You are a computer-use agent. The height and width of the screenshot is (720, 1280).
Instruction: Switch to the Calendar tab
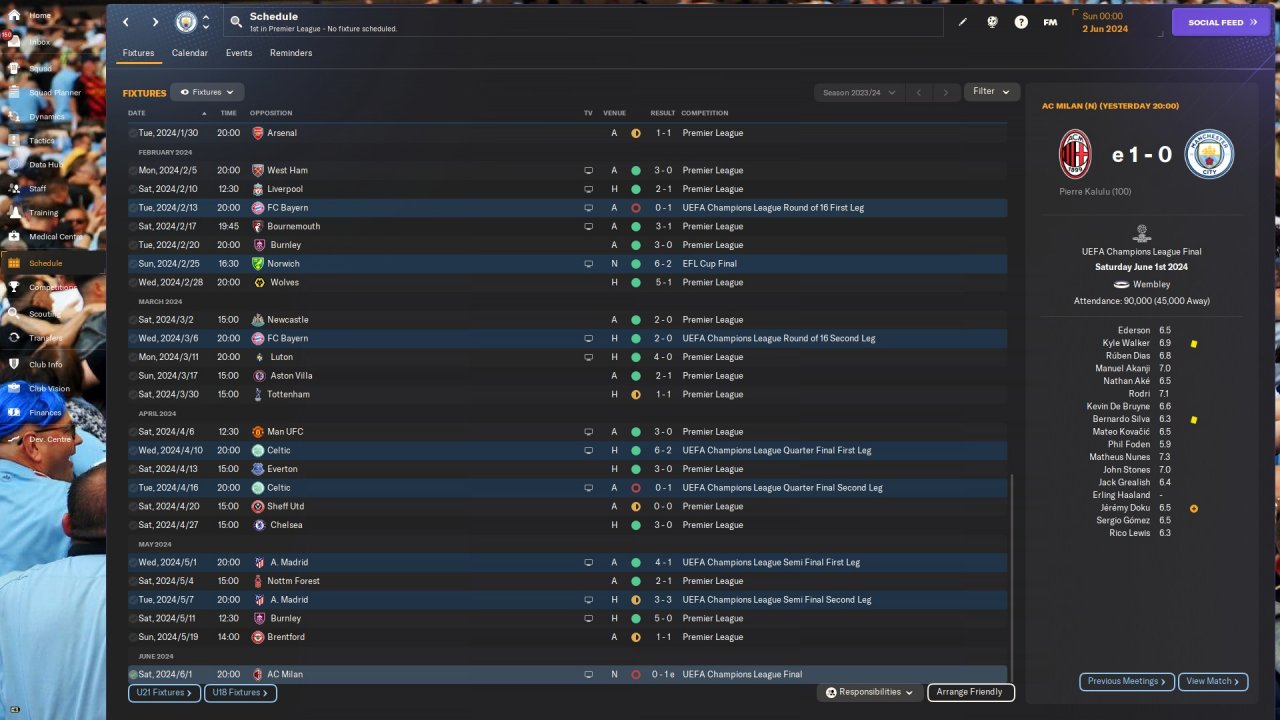pos(190,53)
